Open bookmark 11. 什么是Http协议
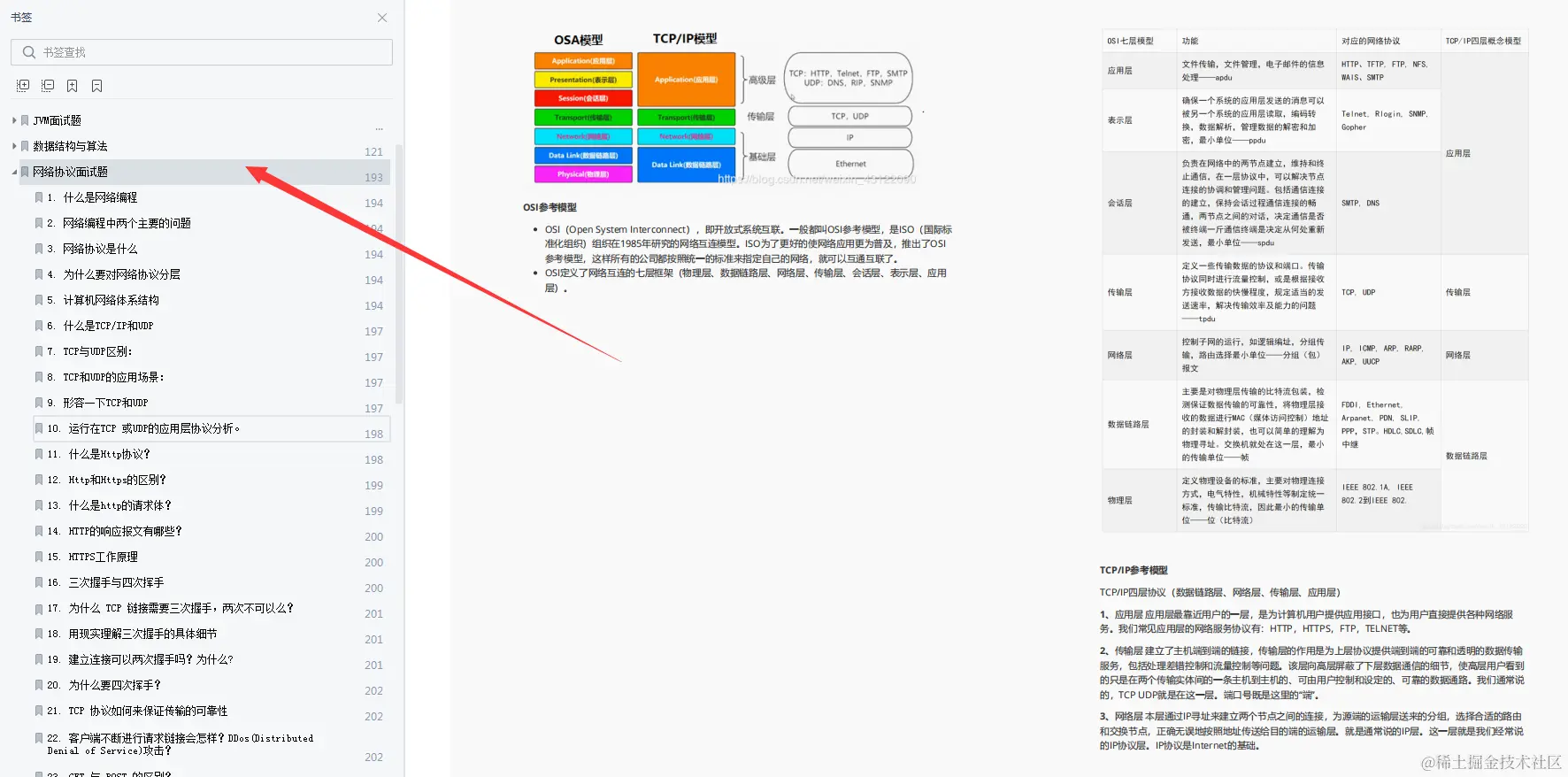Image resolution: width=1568 pixels, height=777 pixels. (x=99, y=454)
